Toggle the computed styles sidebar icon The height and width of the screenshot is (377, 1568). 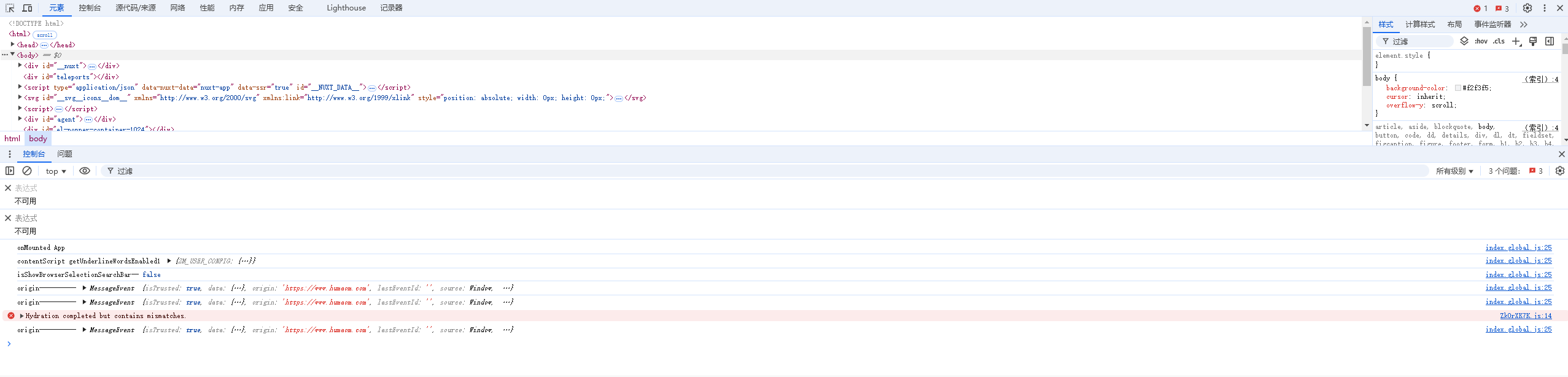click(1550, 41)
